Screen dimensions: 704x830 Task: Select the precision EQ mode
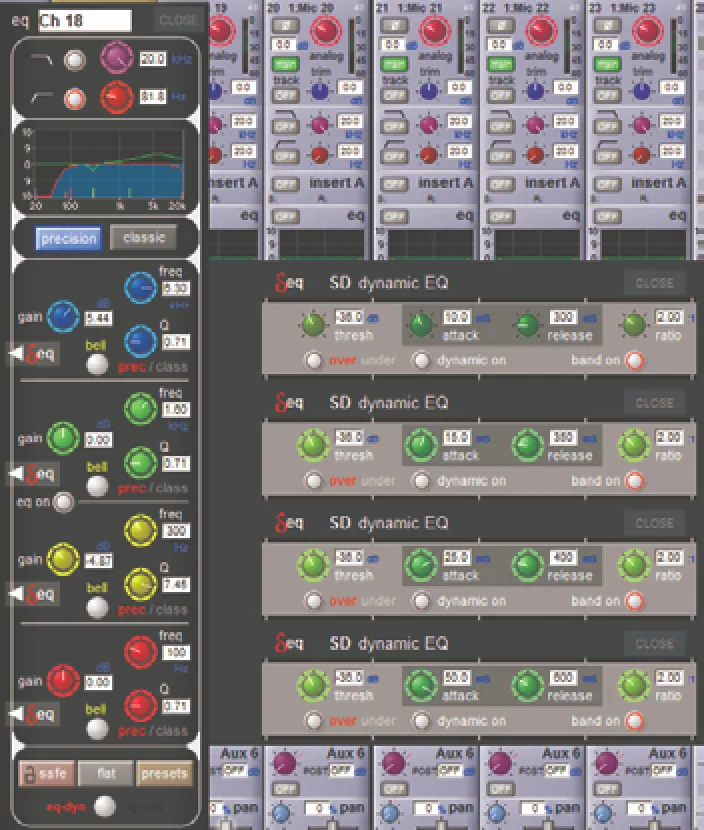[x=69, y=239]
